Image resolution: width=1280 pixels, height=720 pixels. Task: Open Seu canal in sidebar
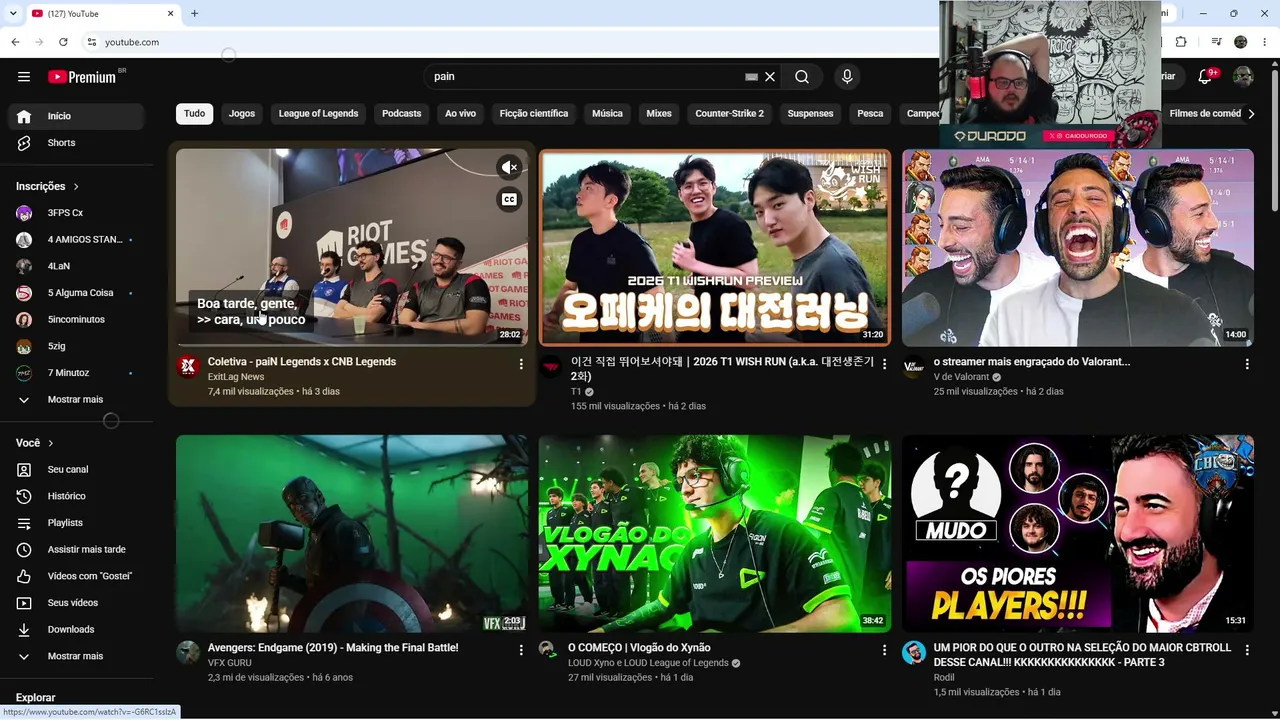click(76, 469)
